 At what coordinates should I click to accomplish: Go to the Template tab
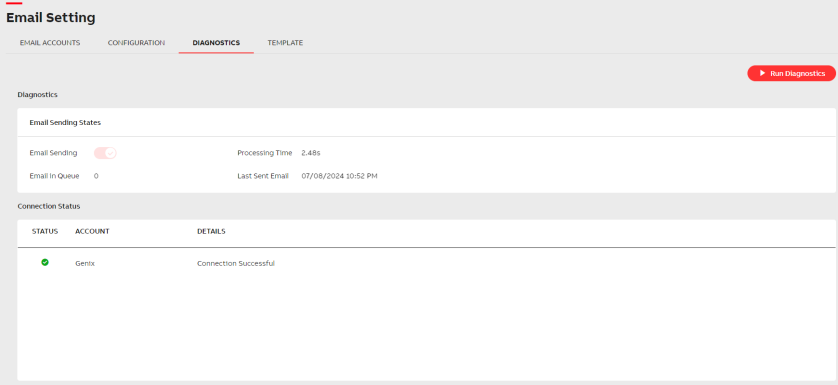[x=285, y=43]
